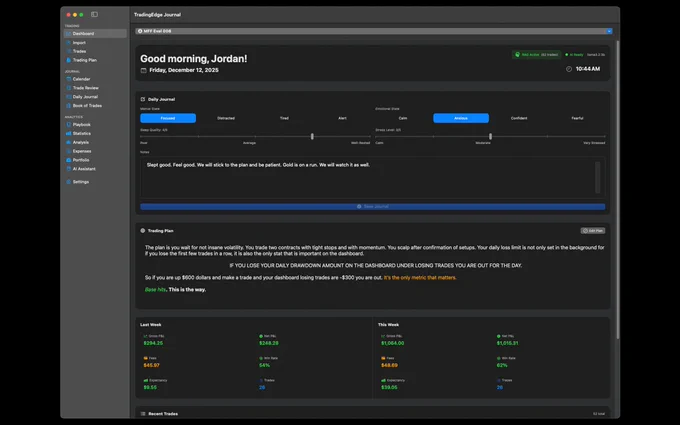Click Last Week Net P&L green dot icon
The height and width of the screenshot is (425, 680).
click(x=261, y=336)
